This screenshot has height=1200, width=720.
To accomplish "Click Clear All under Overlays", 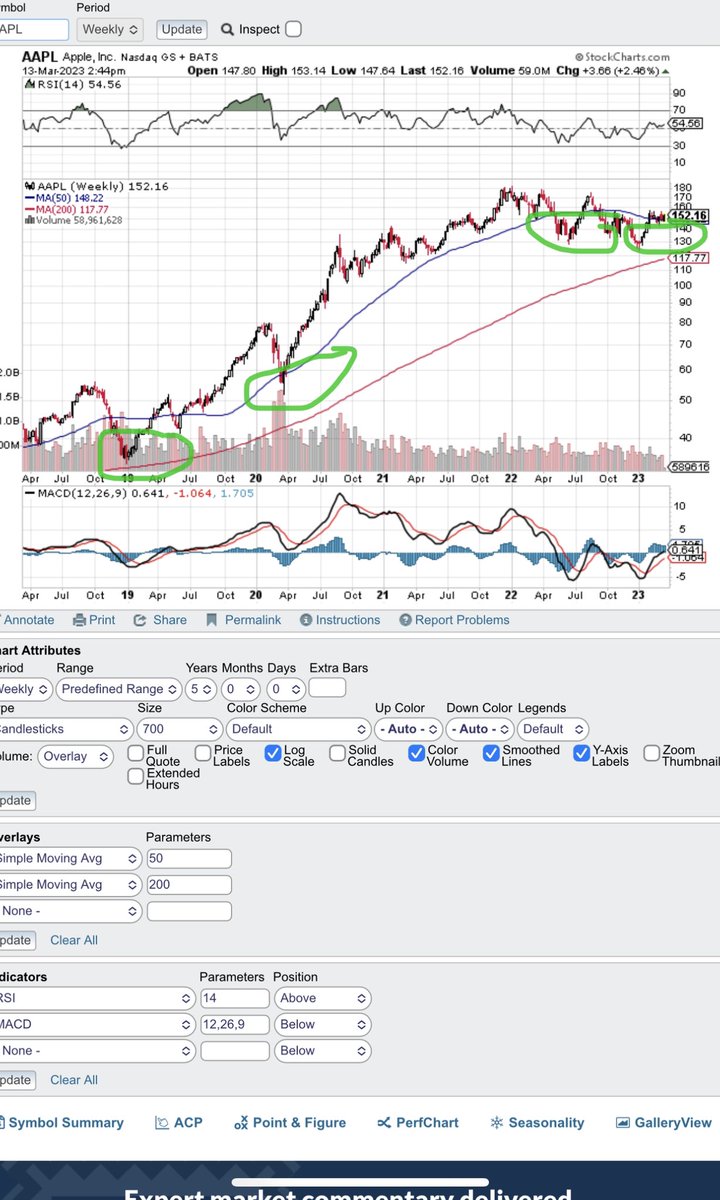I will pyautogui.click(x=74, y=940).
